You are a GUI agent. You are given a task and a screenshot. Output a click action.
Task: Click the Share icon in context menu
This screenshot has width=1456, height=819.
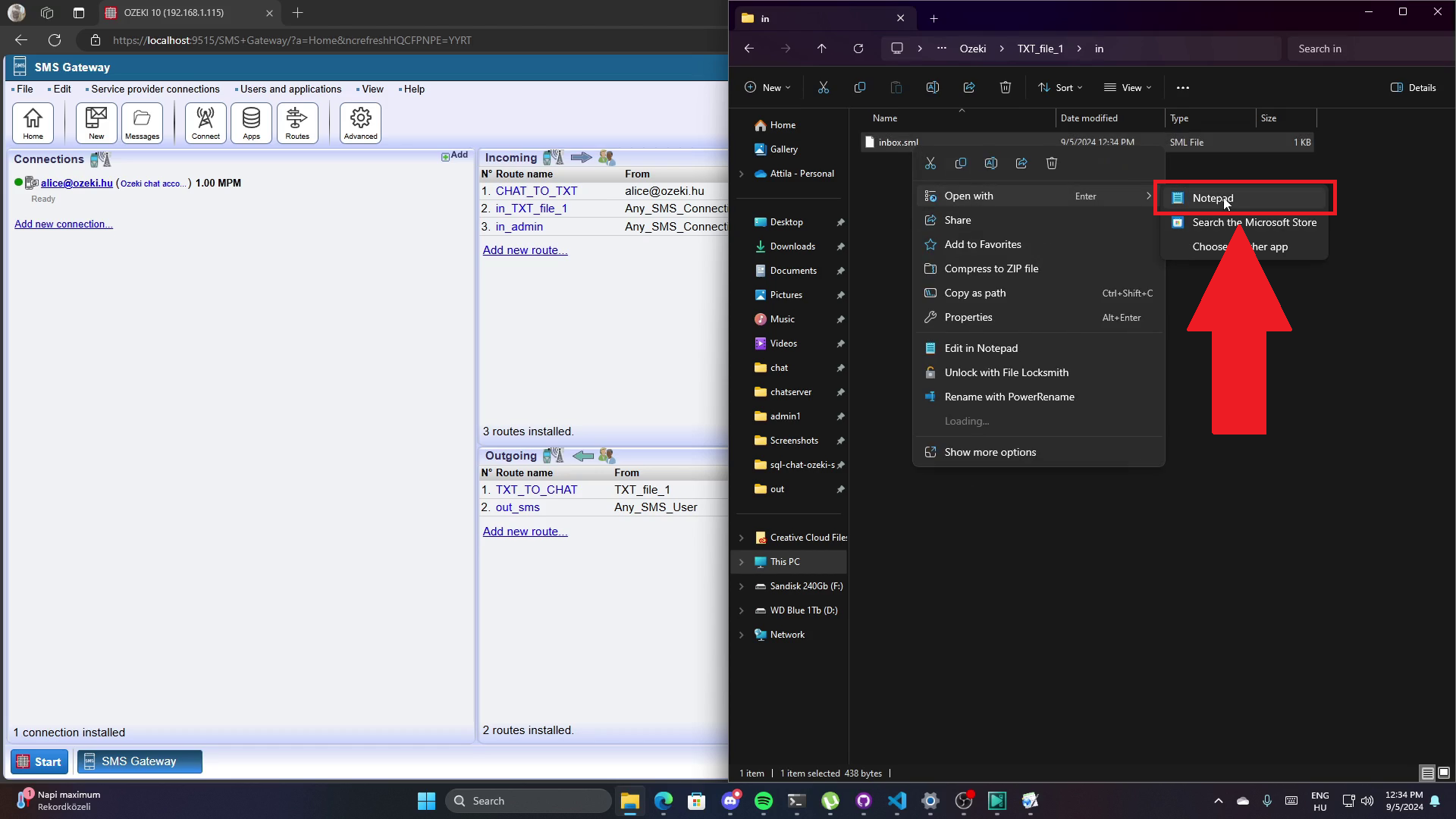click(x=1021, y=163)
